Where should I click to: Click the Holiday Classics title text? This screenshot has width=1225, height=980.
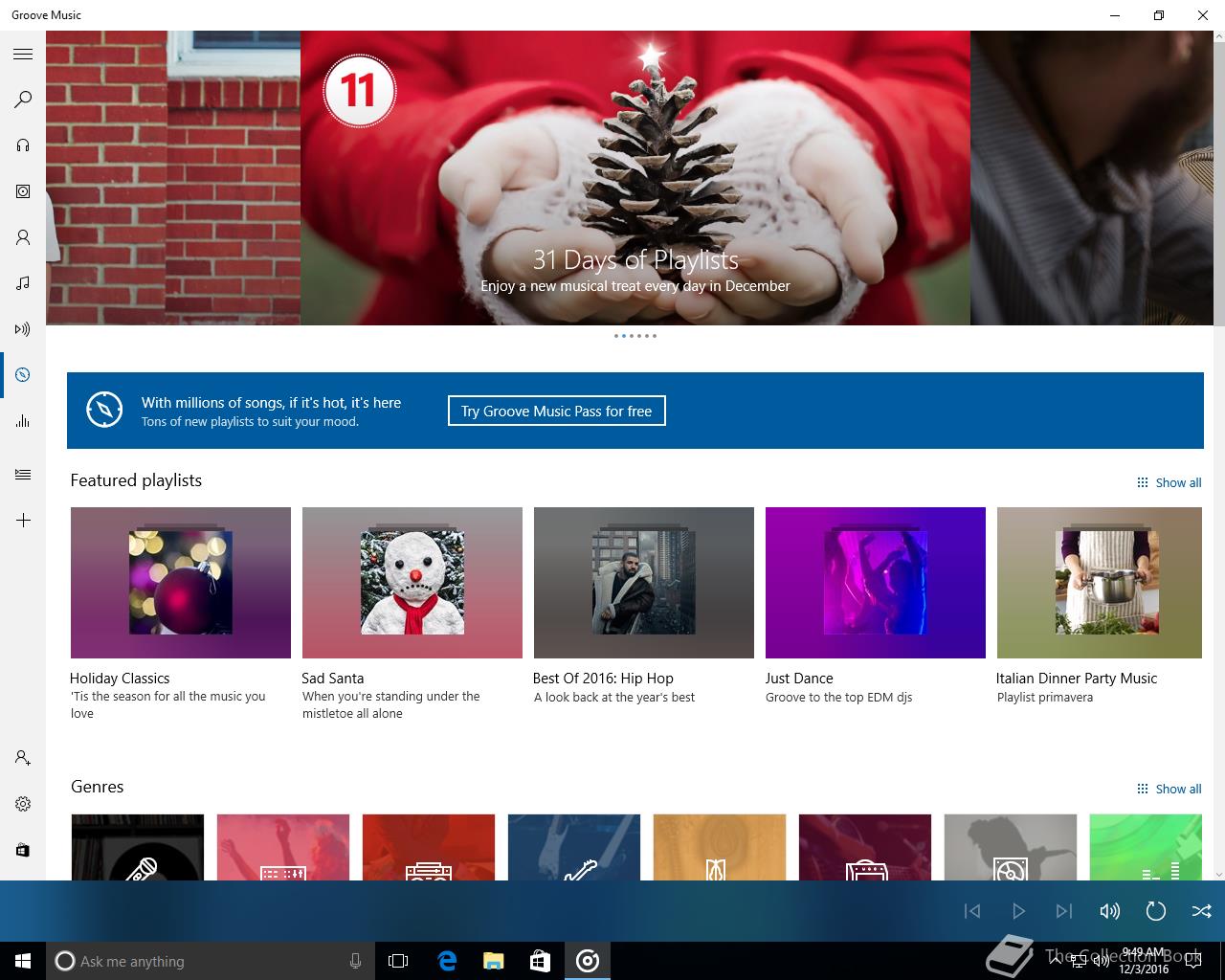tap(120, 678)
